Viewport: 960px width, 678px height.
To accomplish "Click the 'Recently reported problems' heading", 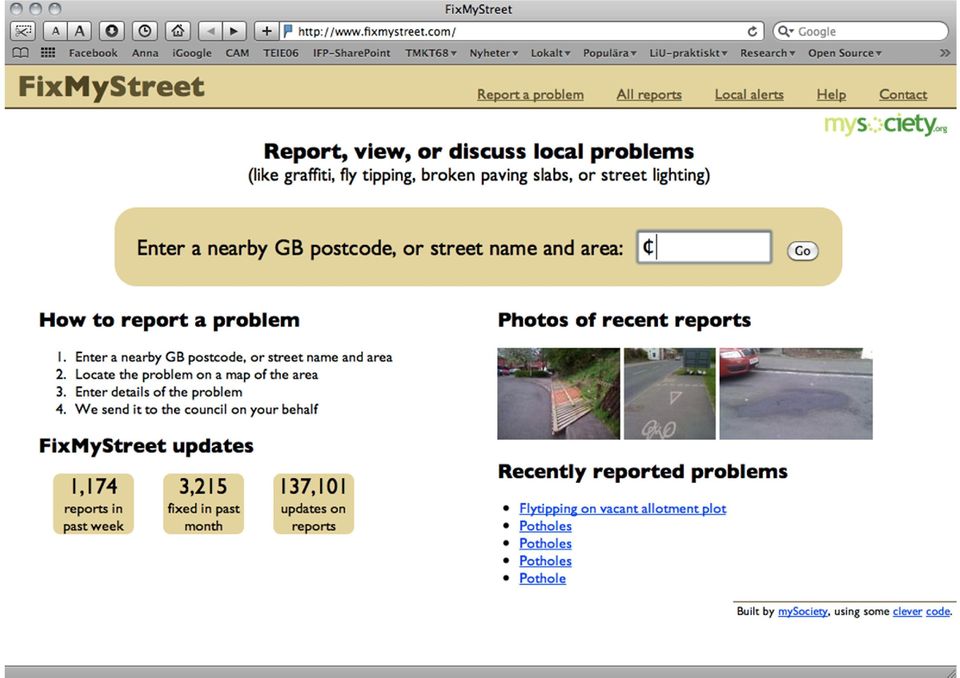I will 643,472.
